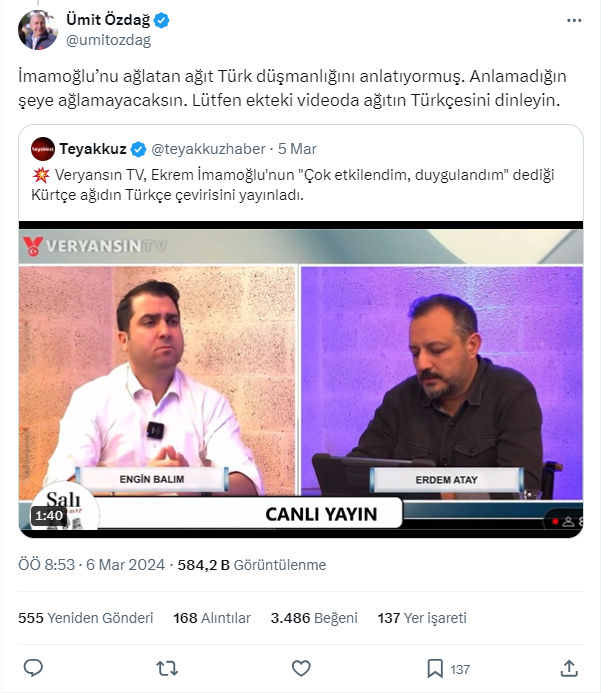This screenshot has width=601, height=693.
Task: Play the Veryansın TV video thumbnail
Action: tap(301, 380)
